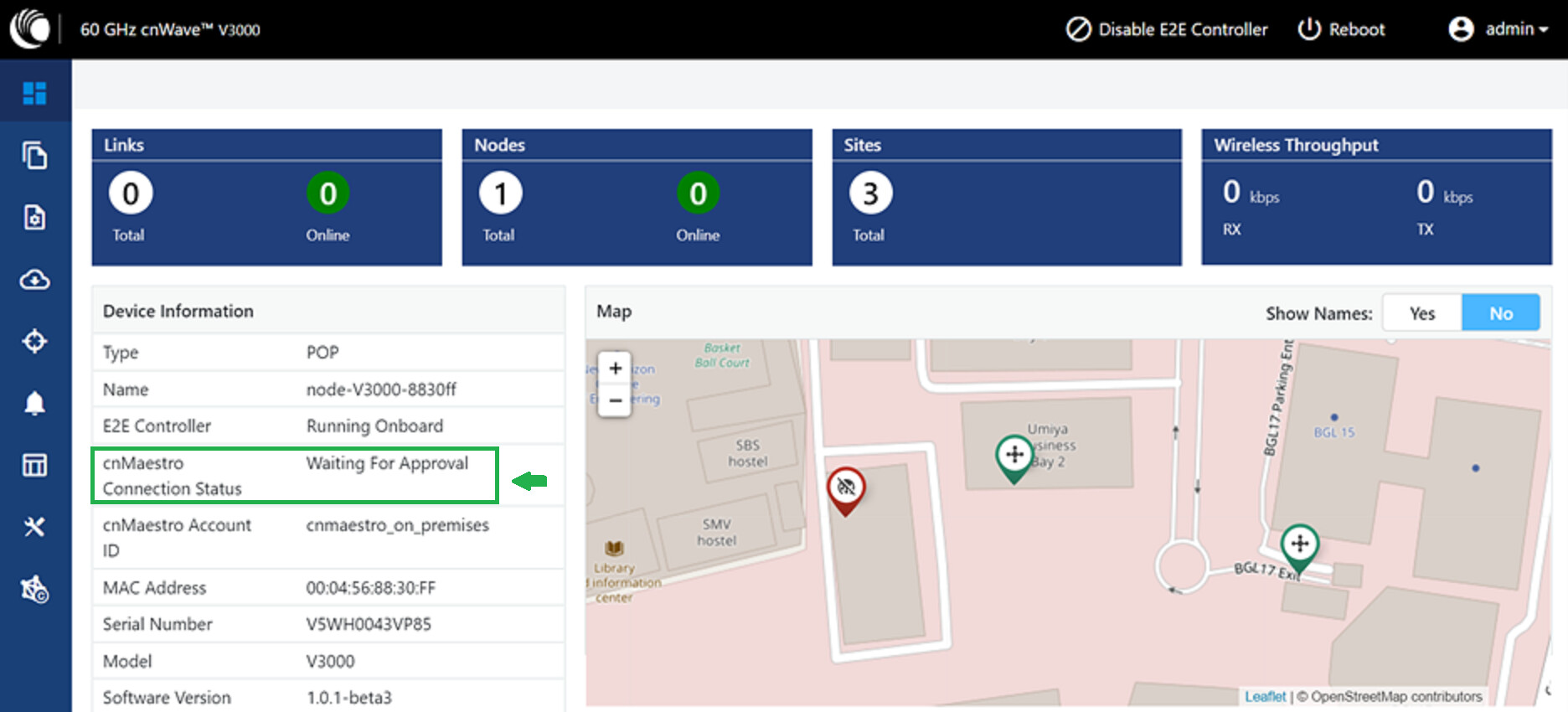The image size is (1568, 712).
Task: Click the POP type value
Action: pos(322,353)
